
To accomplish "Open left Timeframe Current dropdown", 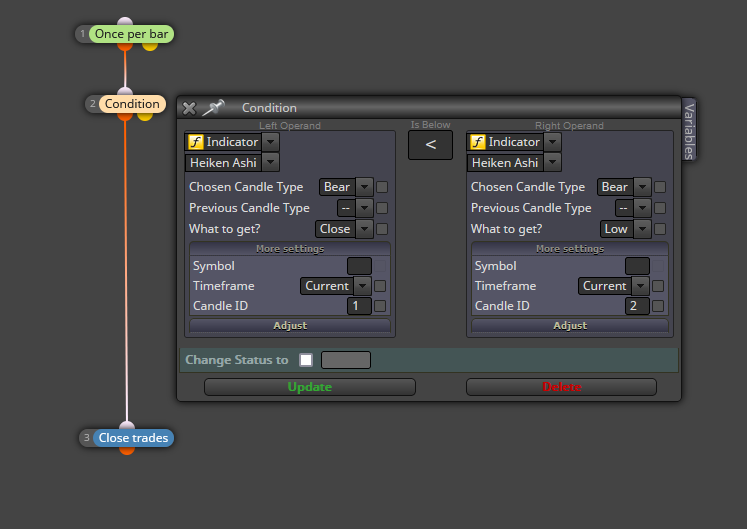I will pyautogui.click(x=363, y=286).
